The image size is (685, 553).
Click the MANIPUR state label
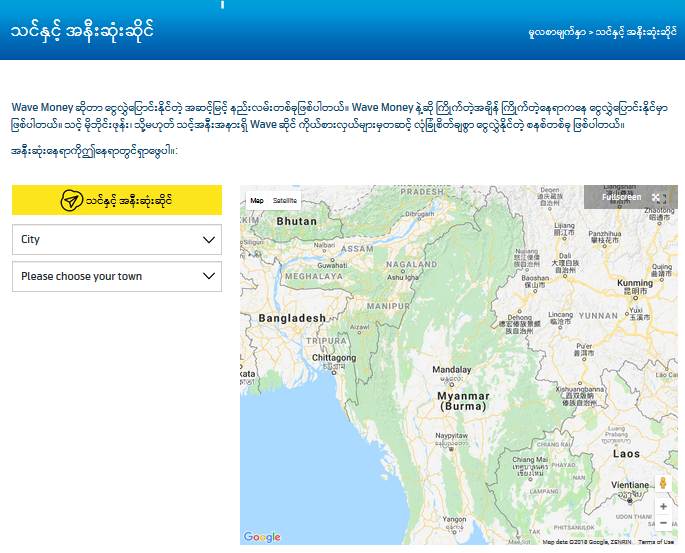[388, 306]
